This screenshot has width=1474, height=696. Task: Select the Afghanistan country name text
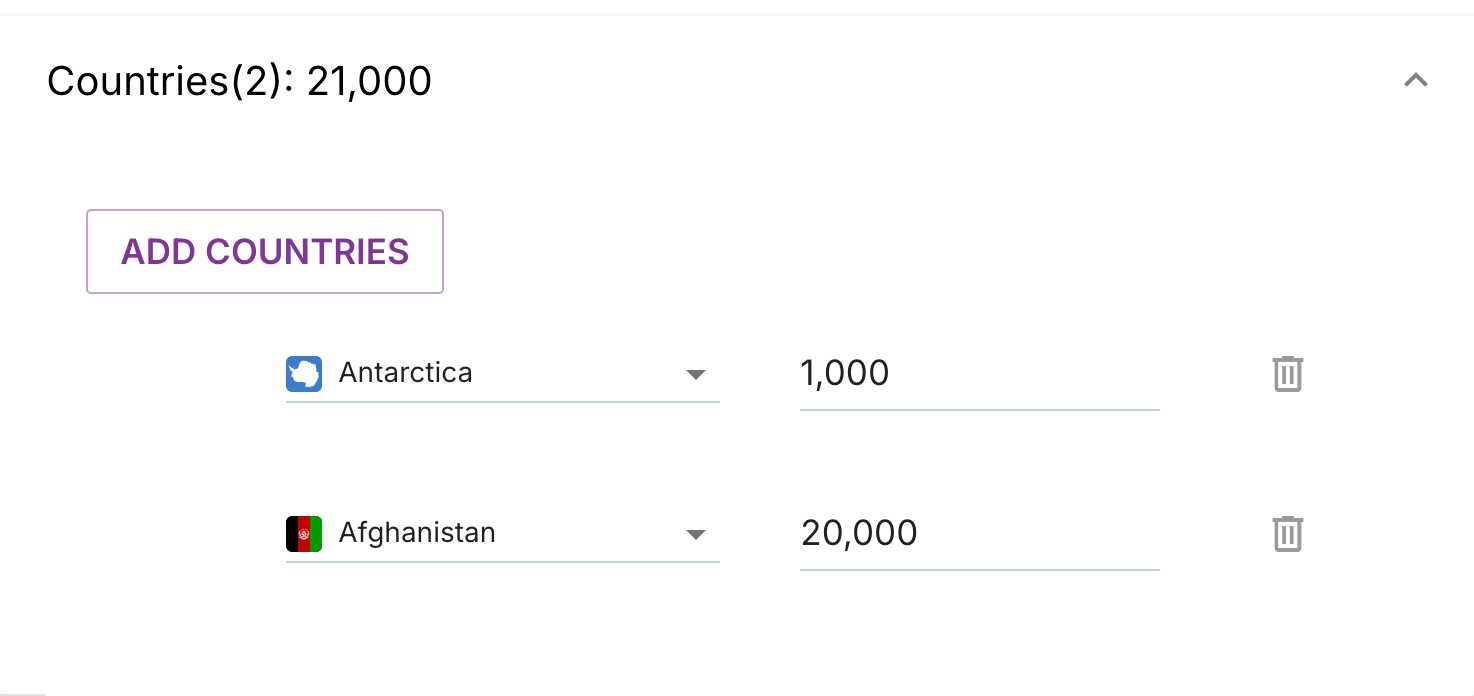point(417,532)
